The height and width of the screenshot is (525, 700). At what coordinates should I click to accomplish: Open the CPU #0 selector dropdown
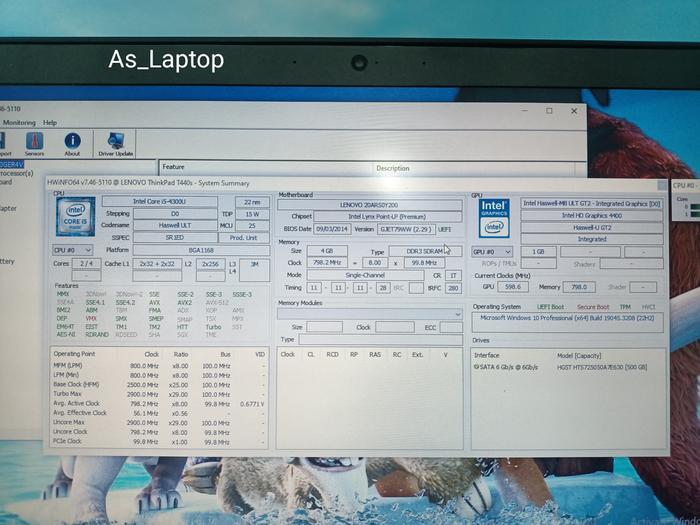72,250
